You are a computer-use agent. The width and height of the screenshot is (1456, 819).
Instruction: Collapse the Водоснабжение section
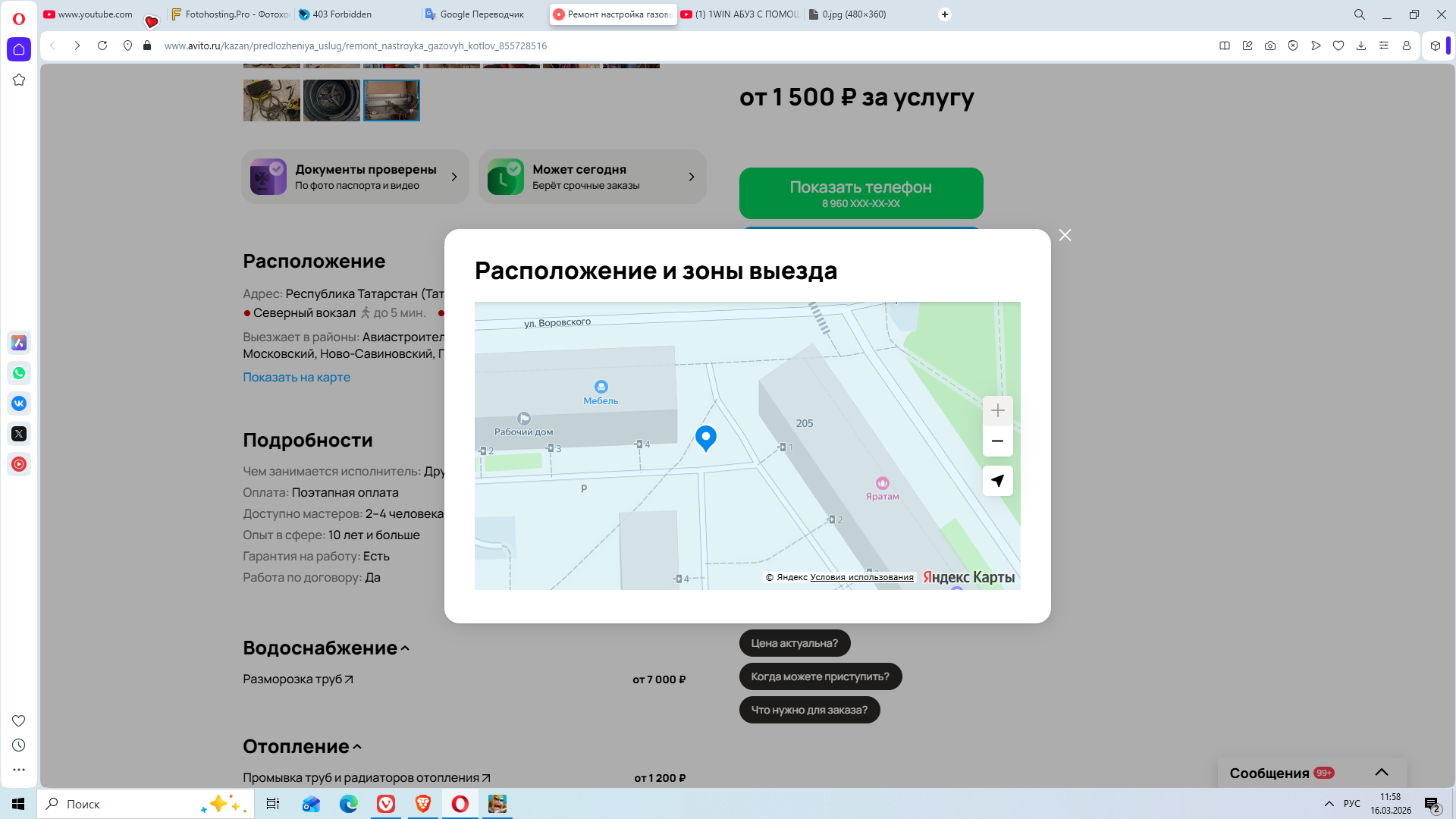click(404, 648)
